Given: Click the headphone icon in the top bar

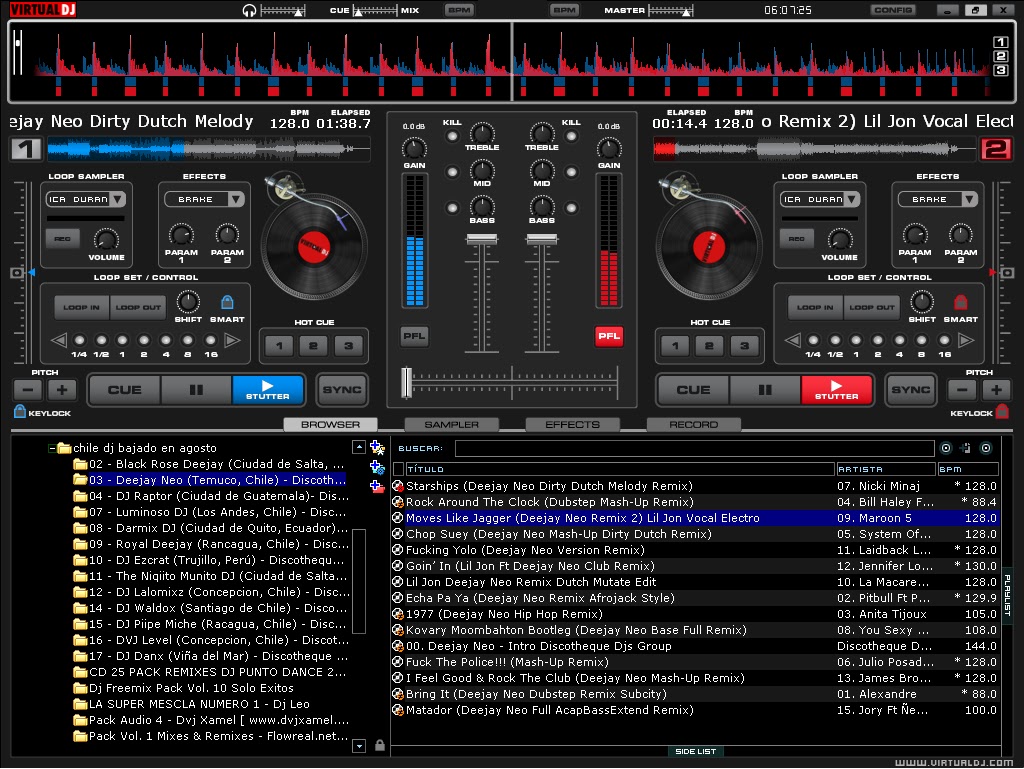Looking at the screenshot, I should tap(250, 10).
